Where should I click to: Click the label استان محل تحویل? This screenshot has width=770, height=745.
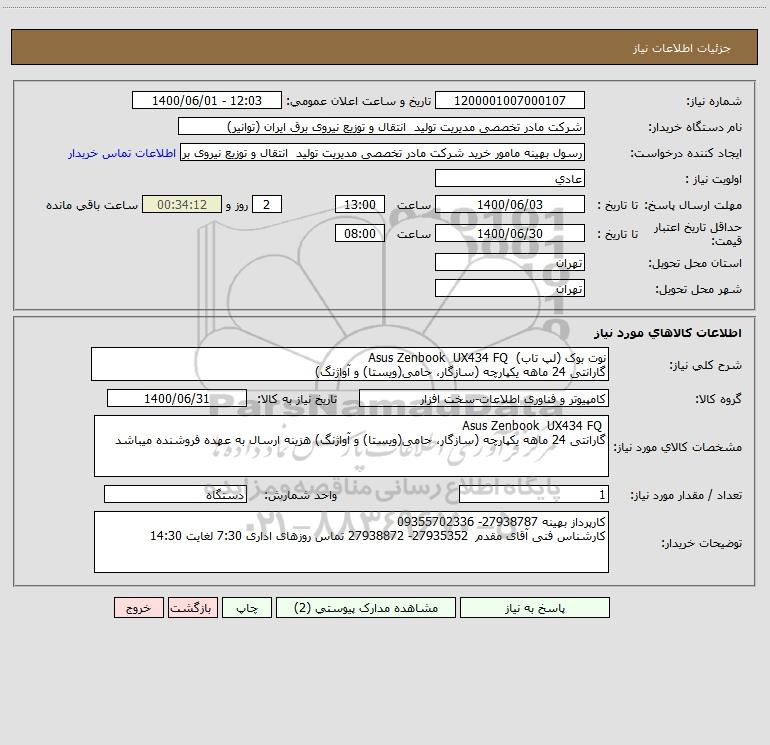coord(695,264)
